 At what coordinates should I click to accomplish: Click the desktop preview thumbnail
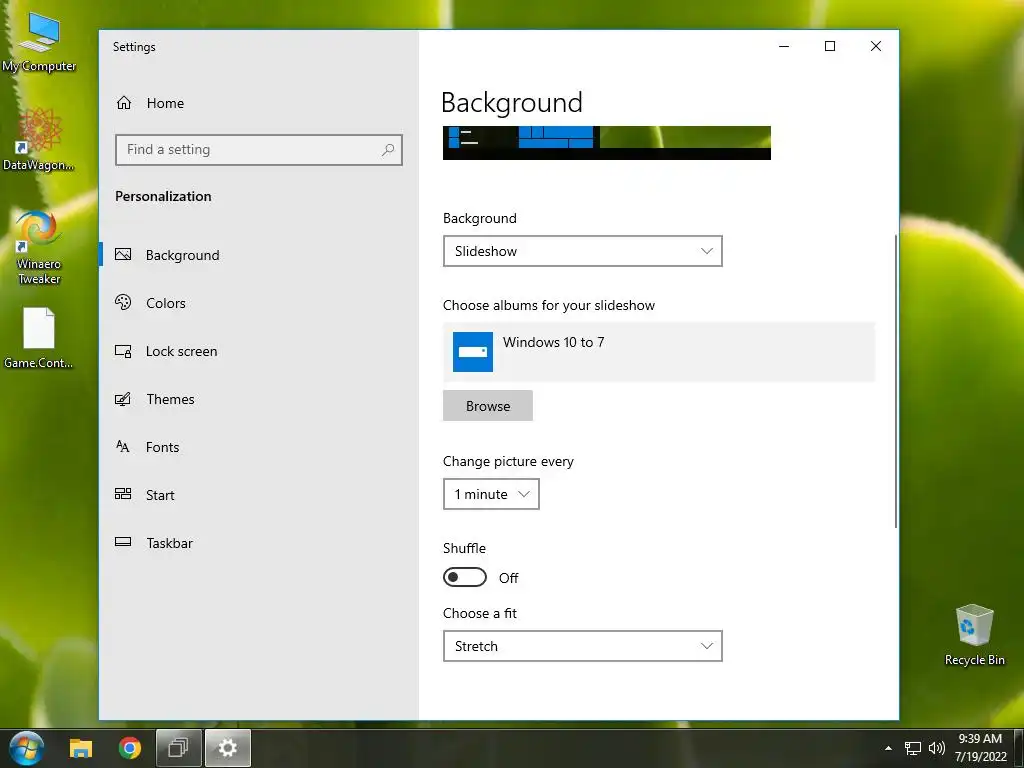607,143
